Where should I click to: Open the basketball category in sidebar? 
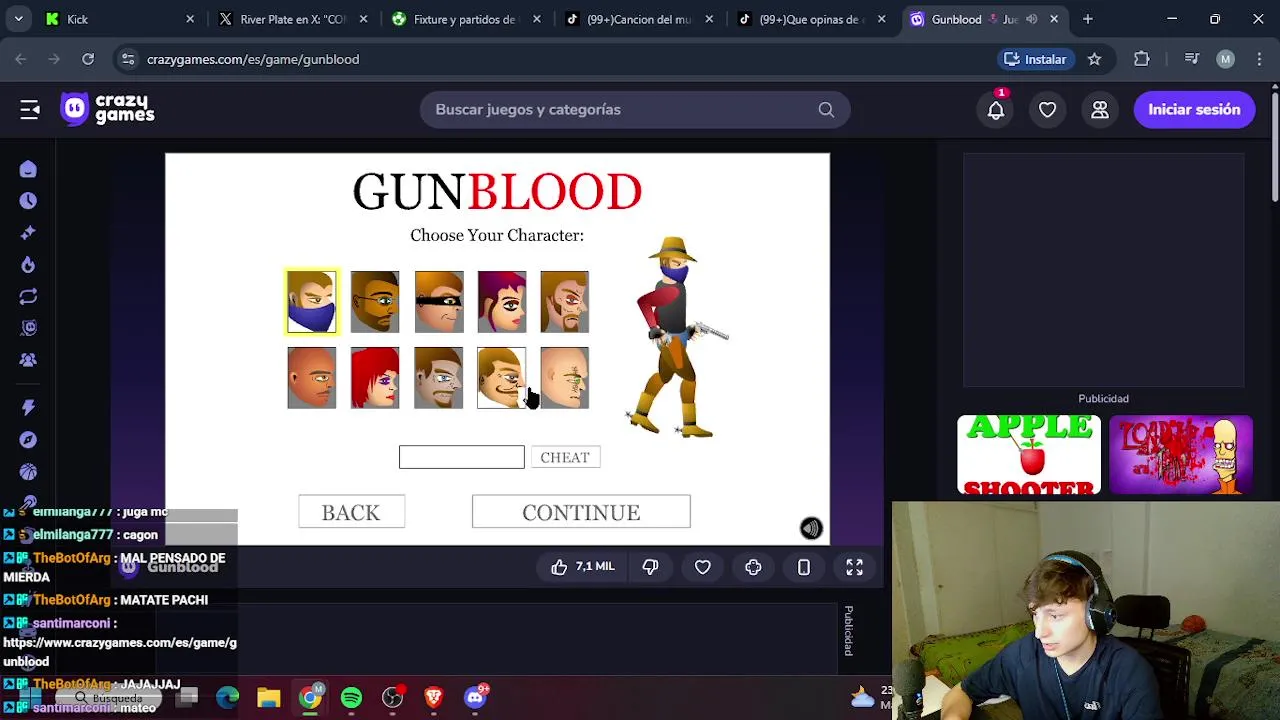coord(28,471)
